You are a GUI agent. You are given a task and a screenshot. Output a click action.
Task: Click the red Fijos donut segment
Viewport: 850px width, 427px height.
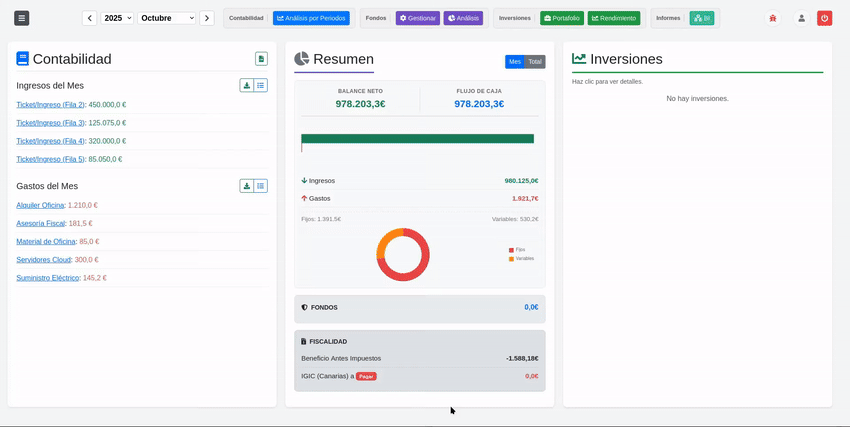[420, 268]
